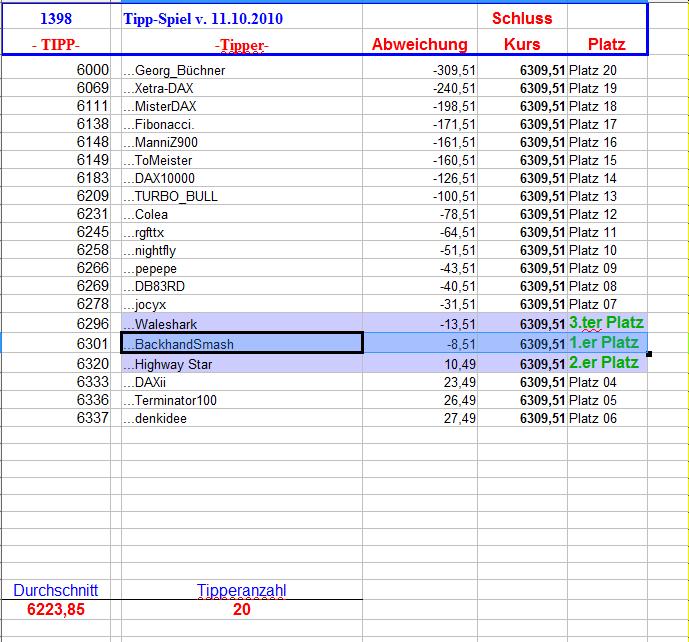The height and width of the screenshot is (642, 689).
Task: Grab the fill handle of the selected range
Action: (x=649, y=354)
